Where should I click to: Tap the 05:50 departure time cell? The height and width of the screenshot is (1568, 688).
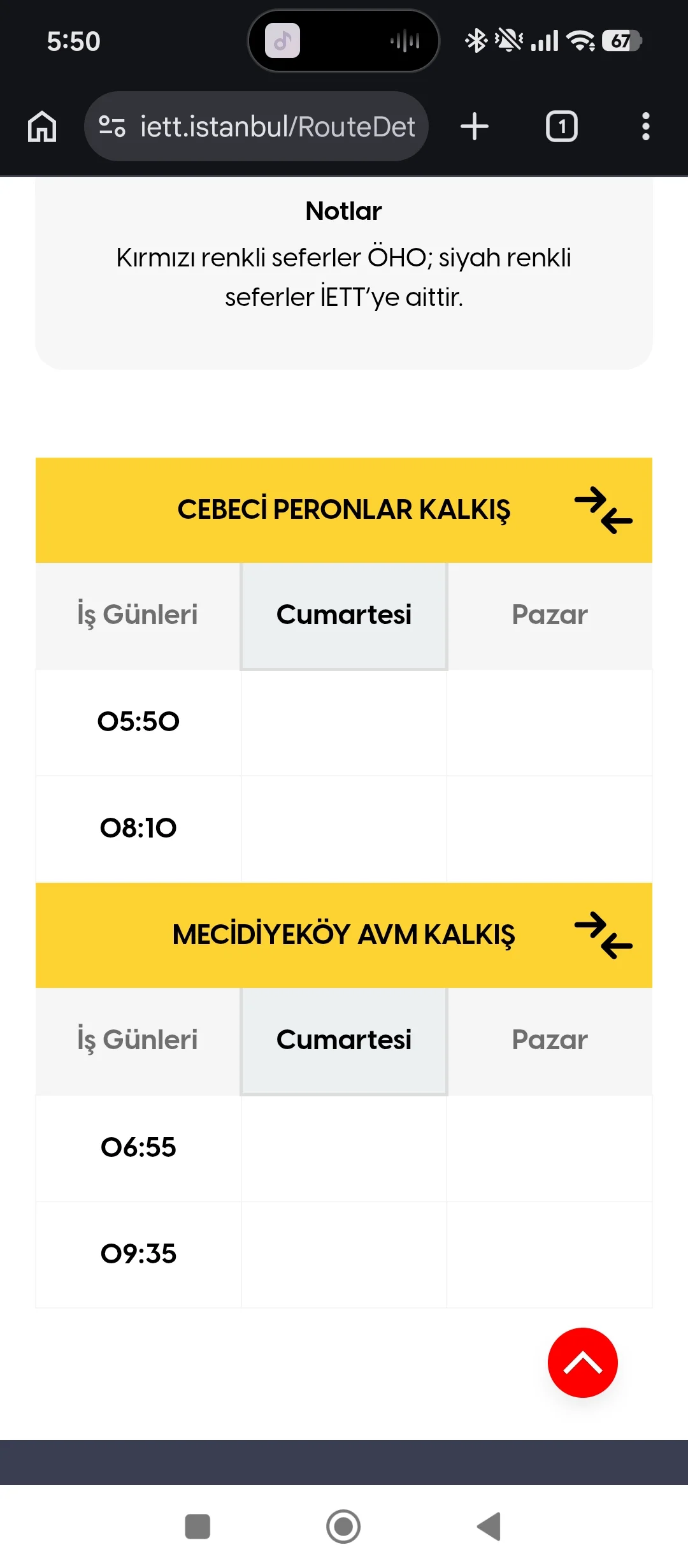(138, 722)
